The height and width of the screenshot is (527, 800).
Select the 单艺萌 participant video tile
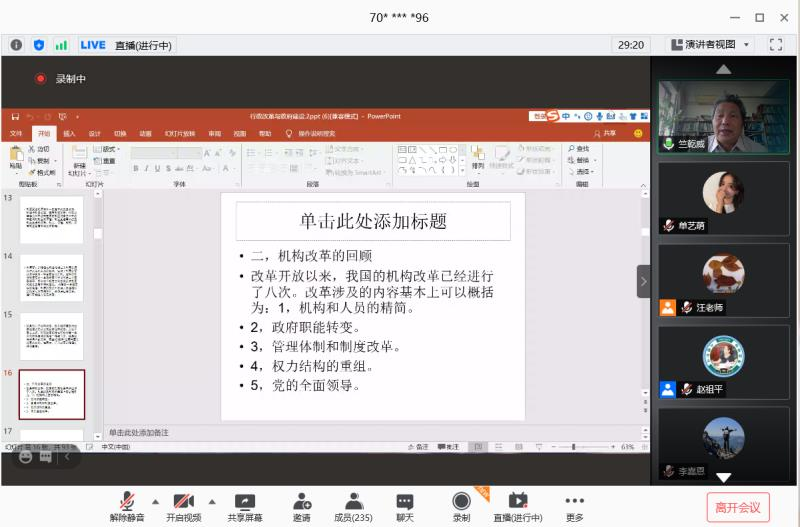click(x=723, y=198)
